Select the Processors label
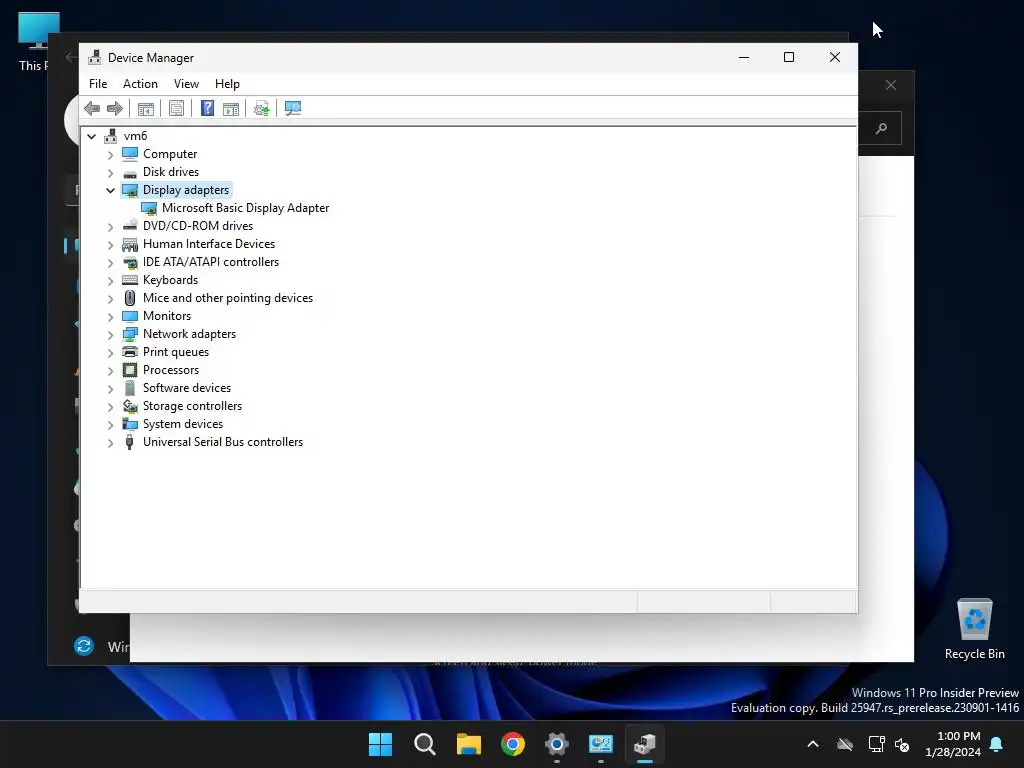Screen dimensions: 1024x768 point(171,370)
